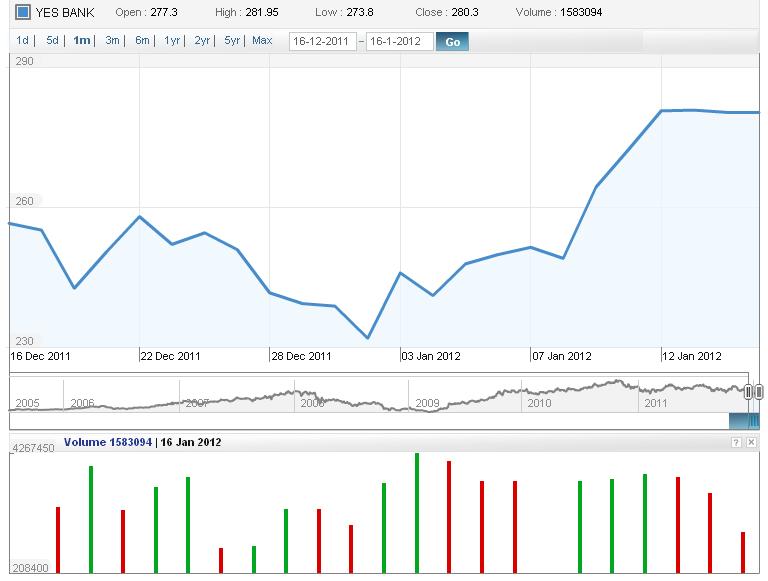The height and width of the screenshot is (581, 768).
Task: Switch chart to 1yr range
Action: 172,41
